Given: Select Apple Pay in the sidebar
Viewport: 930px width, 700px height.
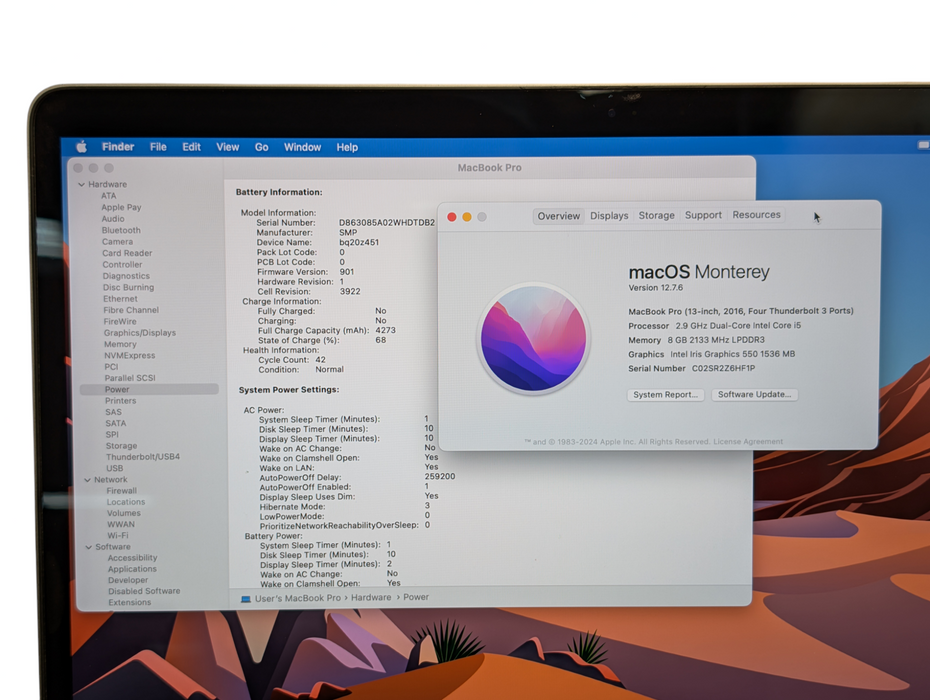Looking at the screenshot, I should tap(121, 207).
